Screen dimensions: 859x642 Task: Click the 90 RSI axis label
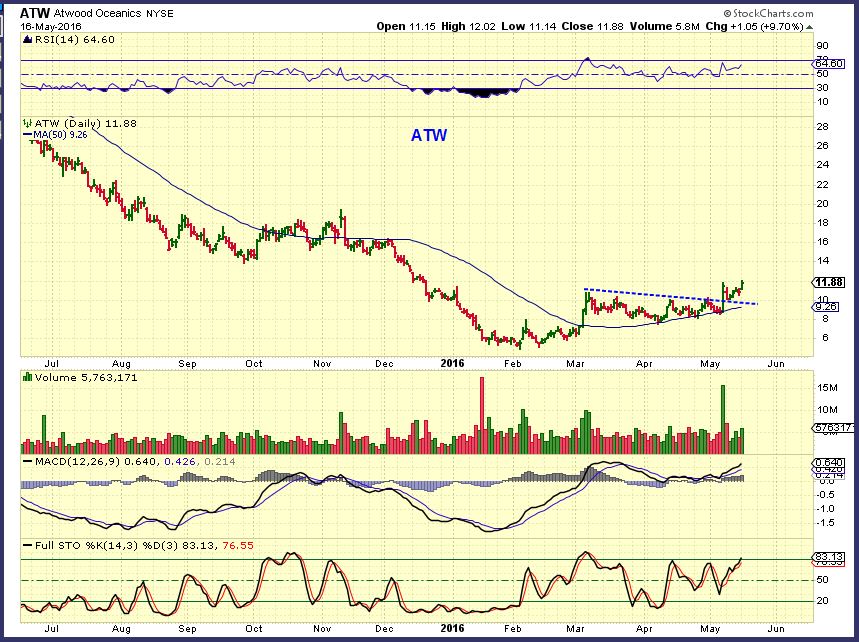point(822,46)
